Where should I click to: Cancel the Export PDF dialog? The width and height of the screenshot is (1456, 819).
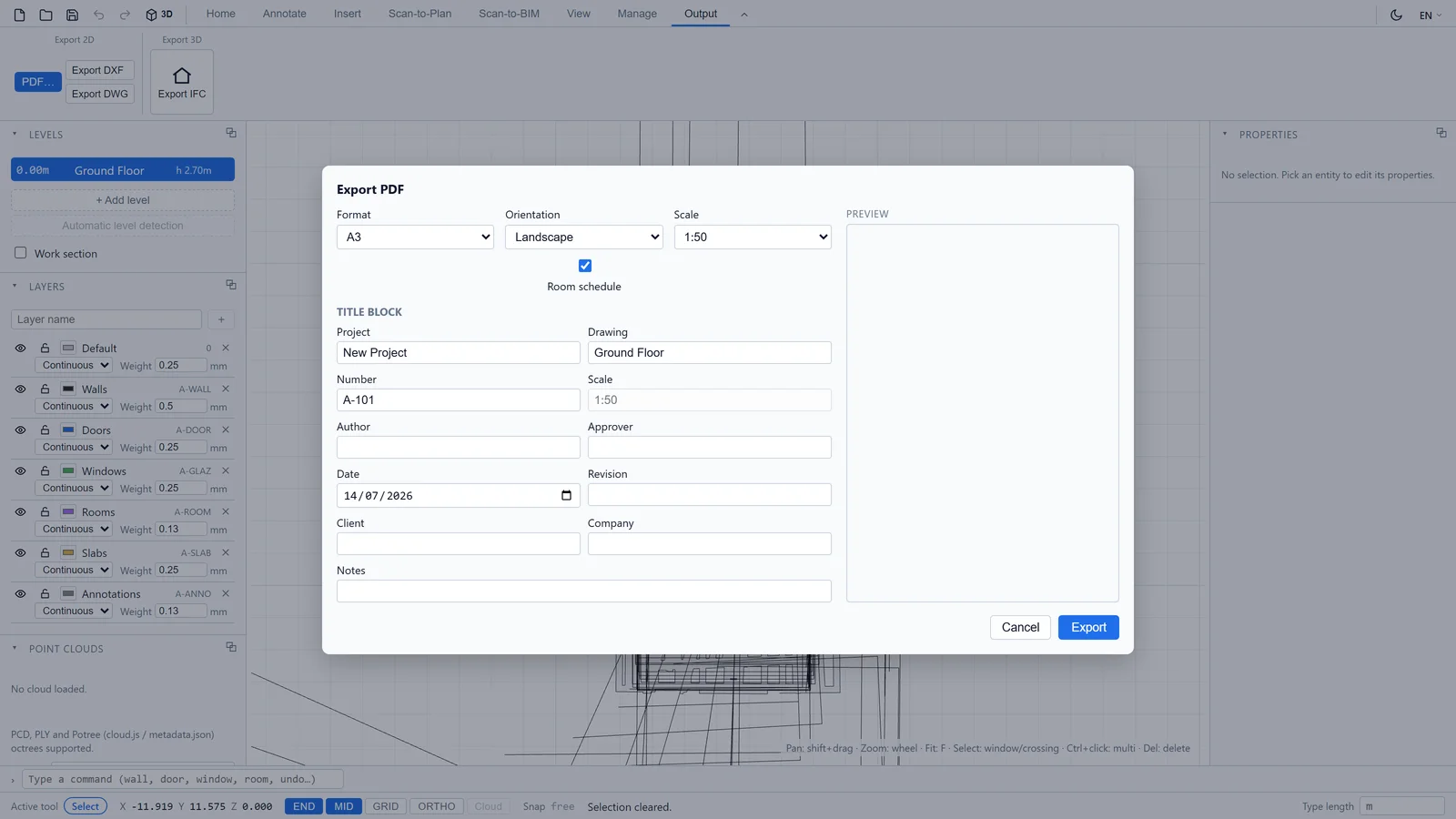pyautogui.click(x=1020, y=627)
